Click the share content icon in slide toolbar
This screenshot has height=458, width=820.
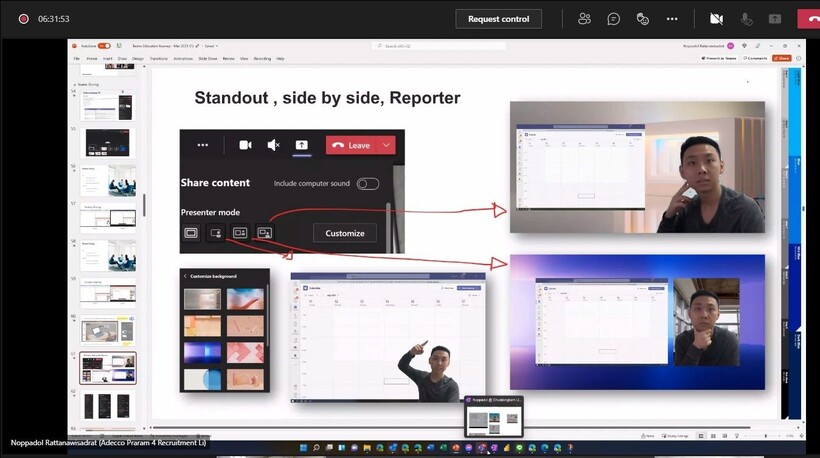coord(302,145)
